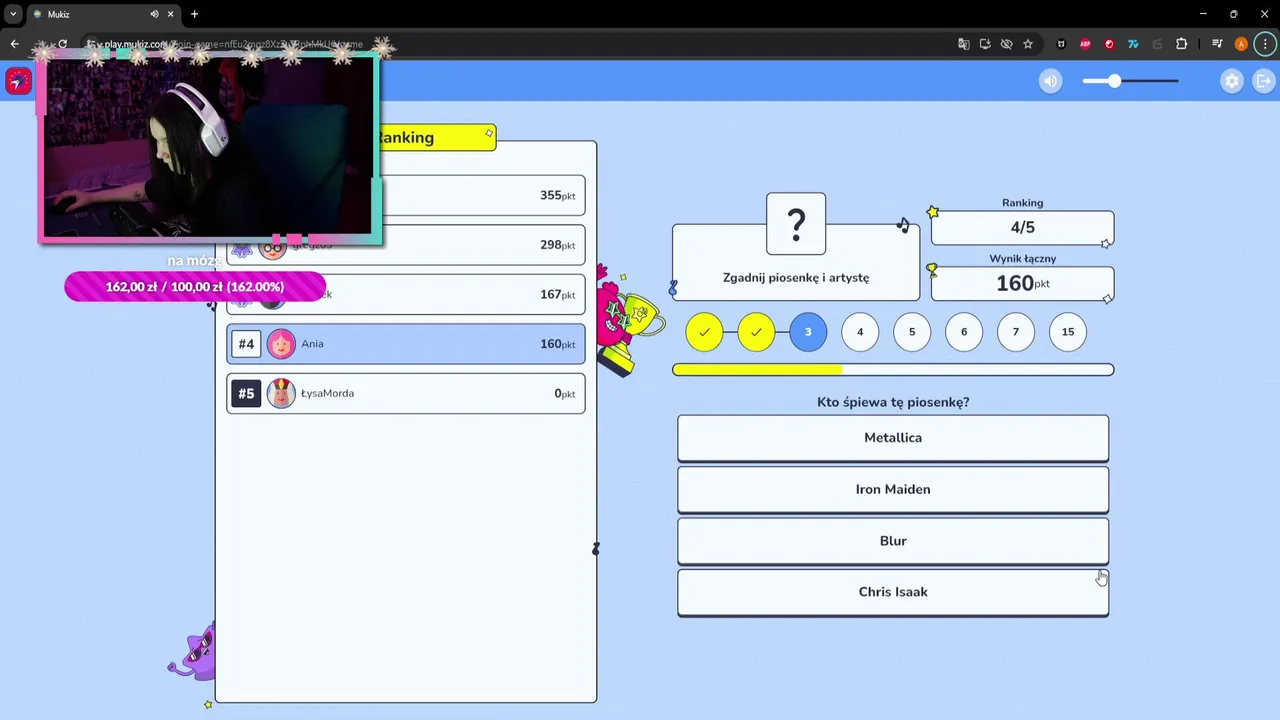Click the streamer webcam overlay
This screenshot has height=720, width=1280.
[209, 148]
